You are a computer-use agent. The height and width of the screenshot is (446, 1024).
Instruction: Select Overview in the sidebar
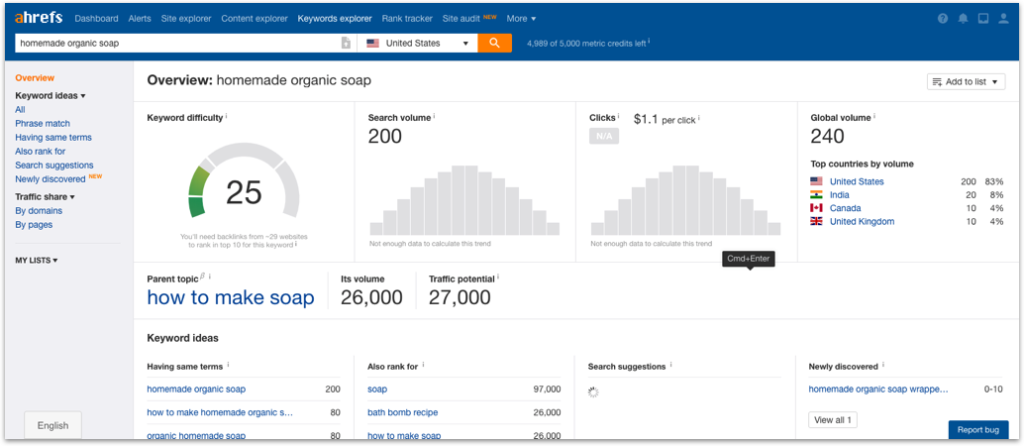(x=35, y=78)
